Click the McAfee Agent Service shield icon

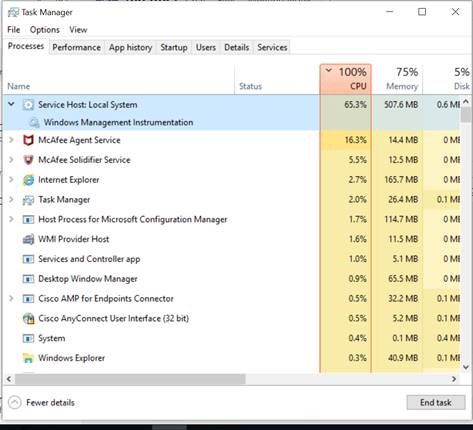coord(28,140)
